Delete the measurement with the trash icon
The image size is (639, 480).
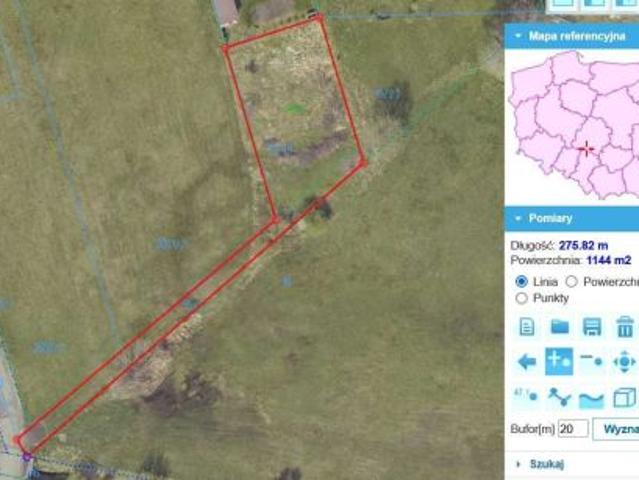click(625, 326)
